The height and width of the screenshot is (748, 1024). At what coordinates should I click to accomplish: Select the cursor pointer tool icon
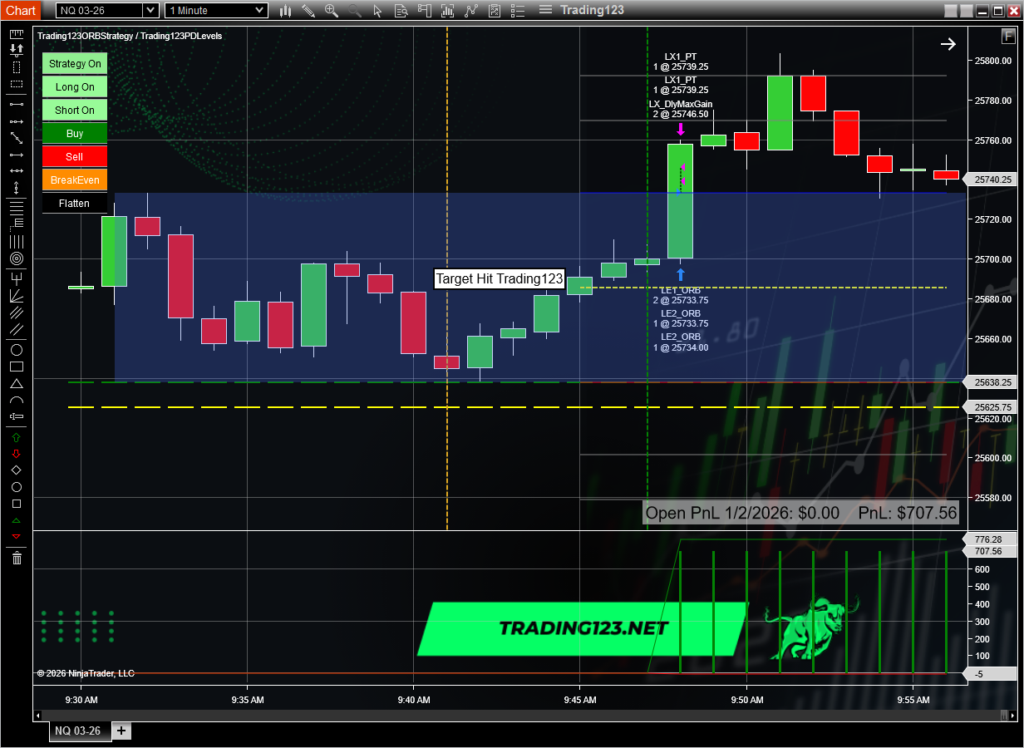(x=378, y=10)
